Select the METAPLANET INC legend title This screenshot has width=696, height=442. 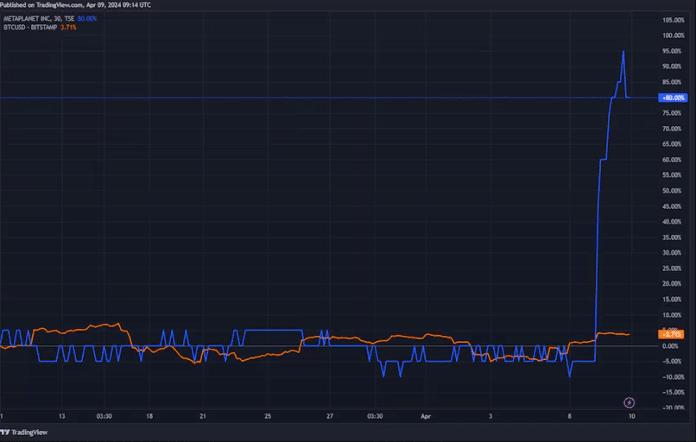38,18
